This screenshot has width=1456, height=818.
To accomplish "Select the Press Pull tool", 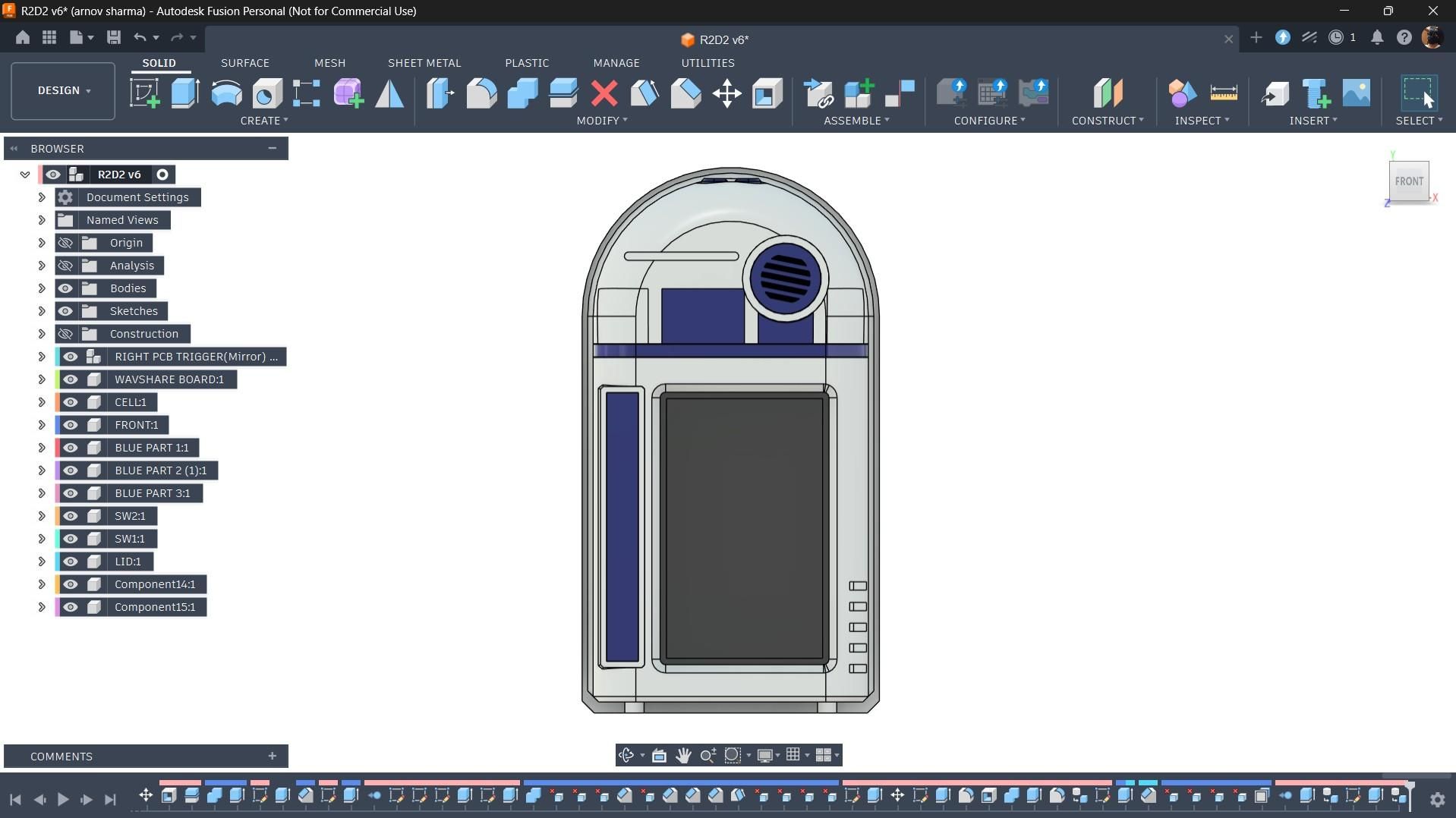I will pyautogui.click(x=440, y=93).
